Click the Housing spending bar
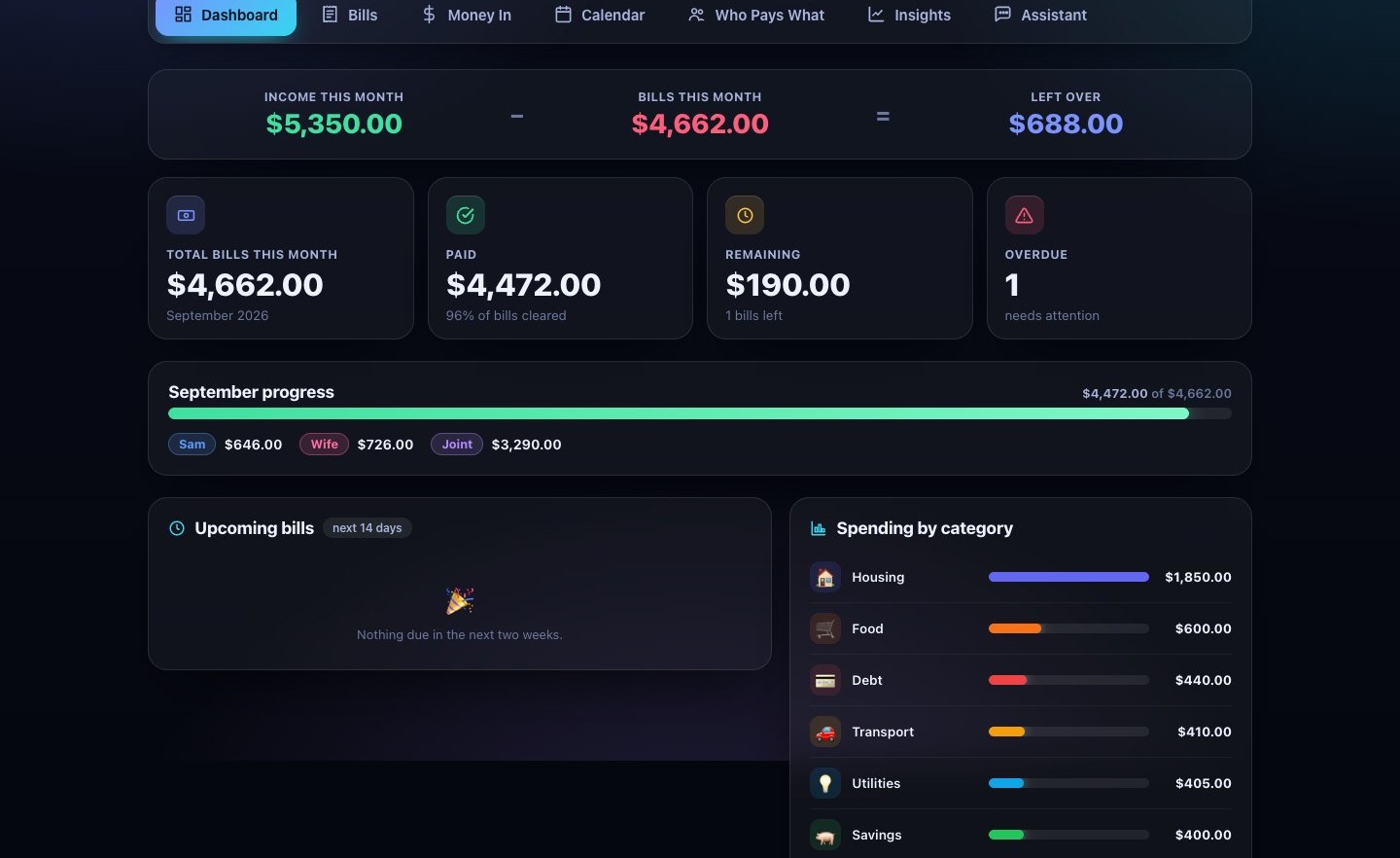 click(1068, 577)
